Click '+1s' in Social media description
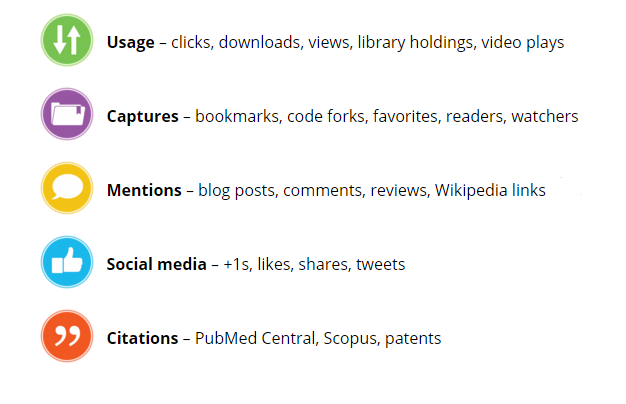Screen dimensions: 626x404 pyautogui.click(x=237, y=265)
